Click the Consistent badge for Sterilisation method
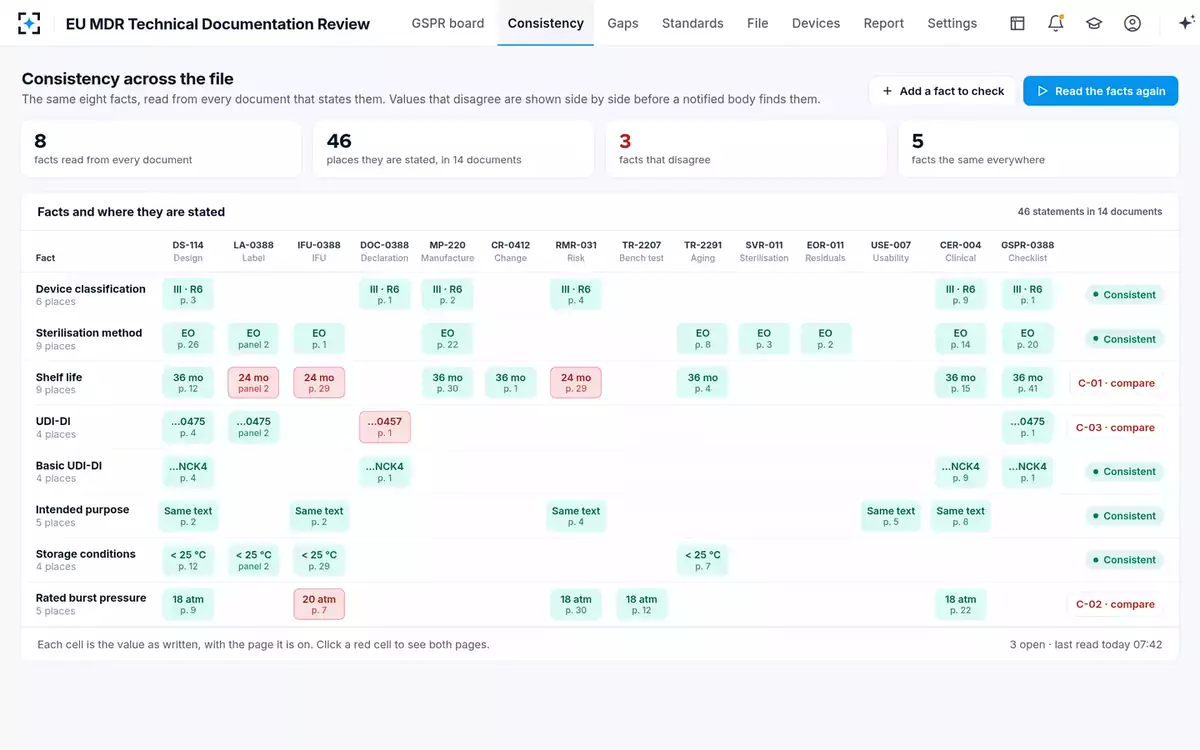The image size is (1200, 750). click(x=1124, y=339)
